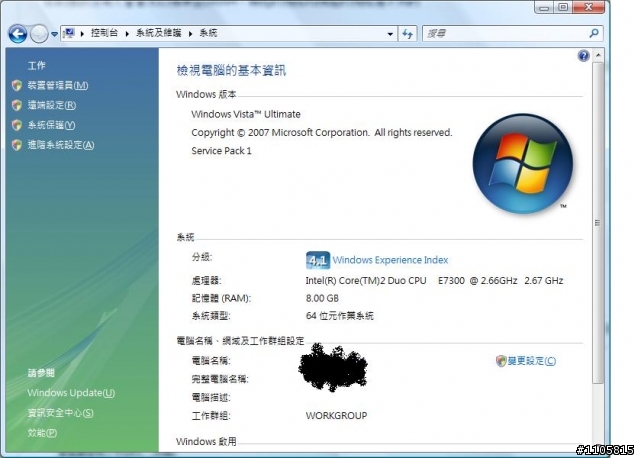
Task: Select 控制台 in the breadcrumb path
Action: click(x=104, y=33)
